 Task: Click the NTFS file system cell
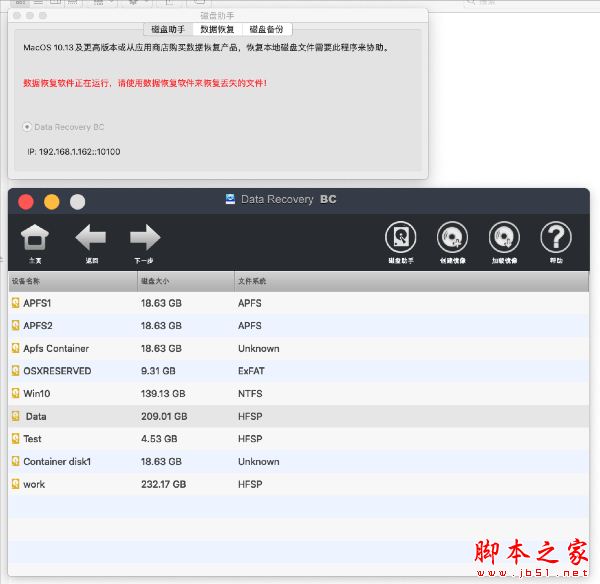(x=250, y=393)
